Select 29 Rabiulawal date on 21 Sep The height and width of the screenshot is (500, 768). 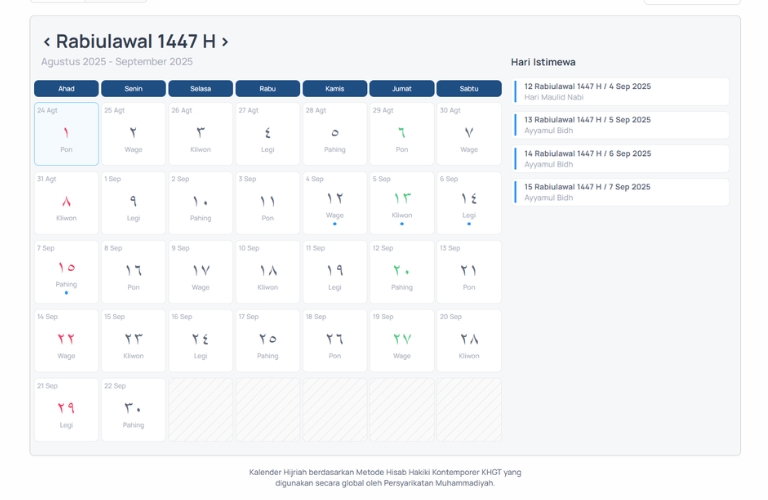tap(66, 410)
